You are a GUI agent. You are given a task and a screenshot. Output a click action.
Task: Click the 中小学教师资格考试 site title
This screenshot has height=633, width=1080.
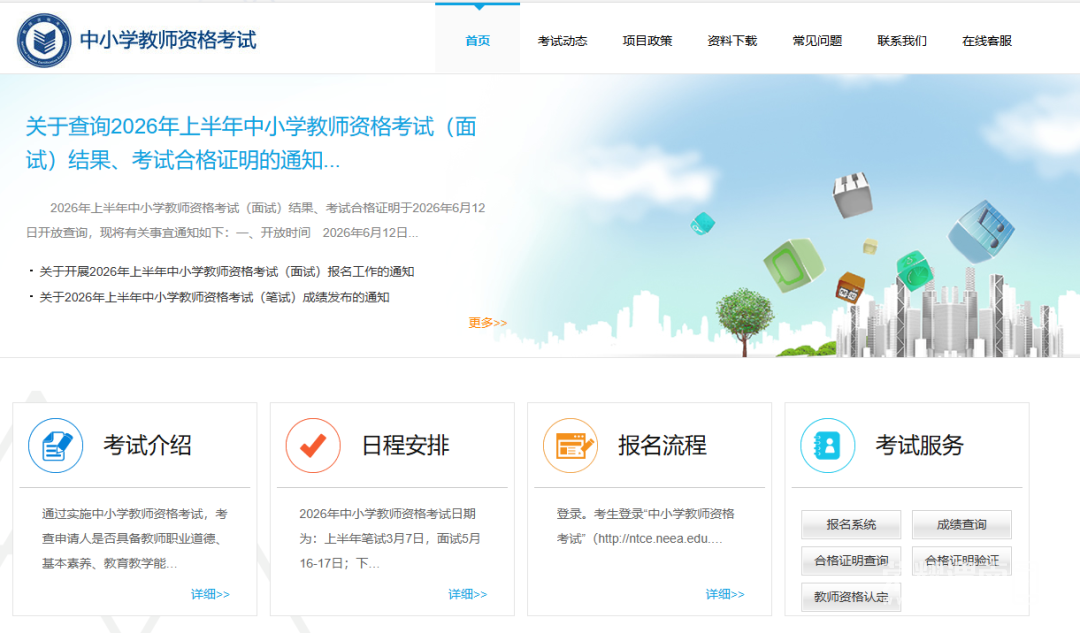tap(168, 40)
